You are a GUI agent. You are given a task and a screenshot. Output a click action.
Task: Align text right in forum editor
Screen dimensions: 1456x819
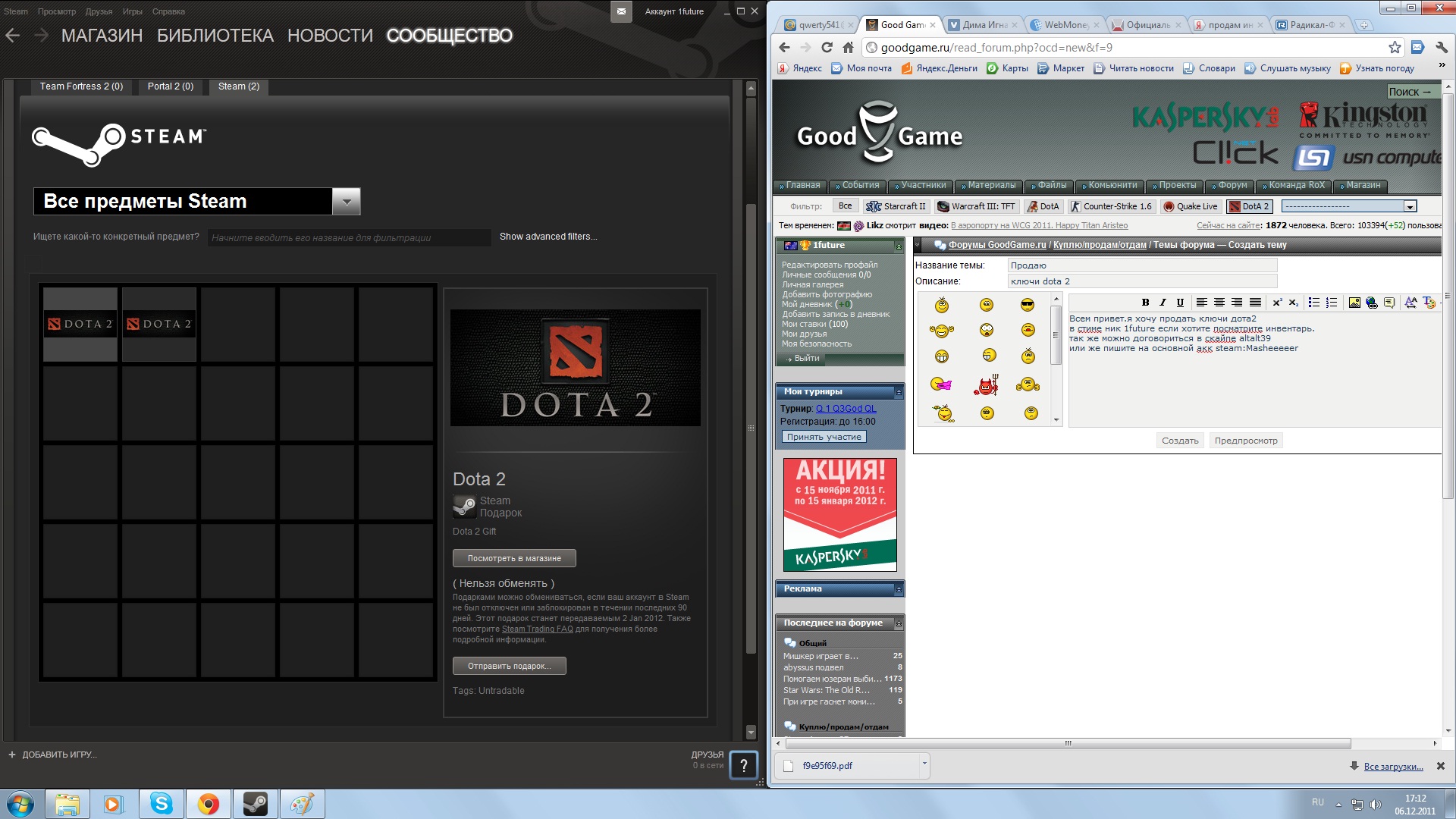[1237, 303]
